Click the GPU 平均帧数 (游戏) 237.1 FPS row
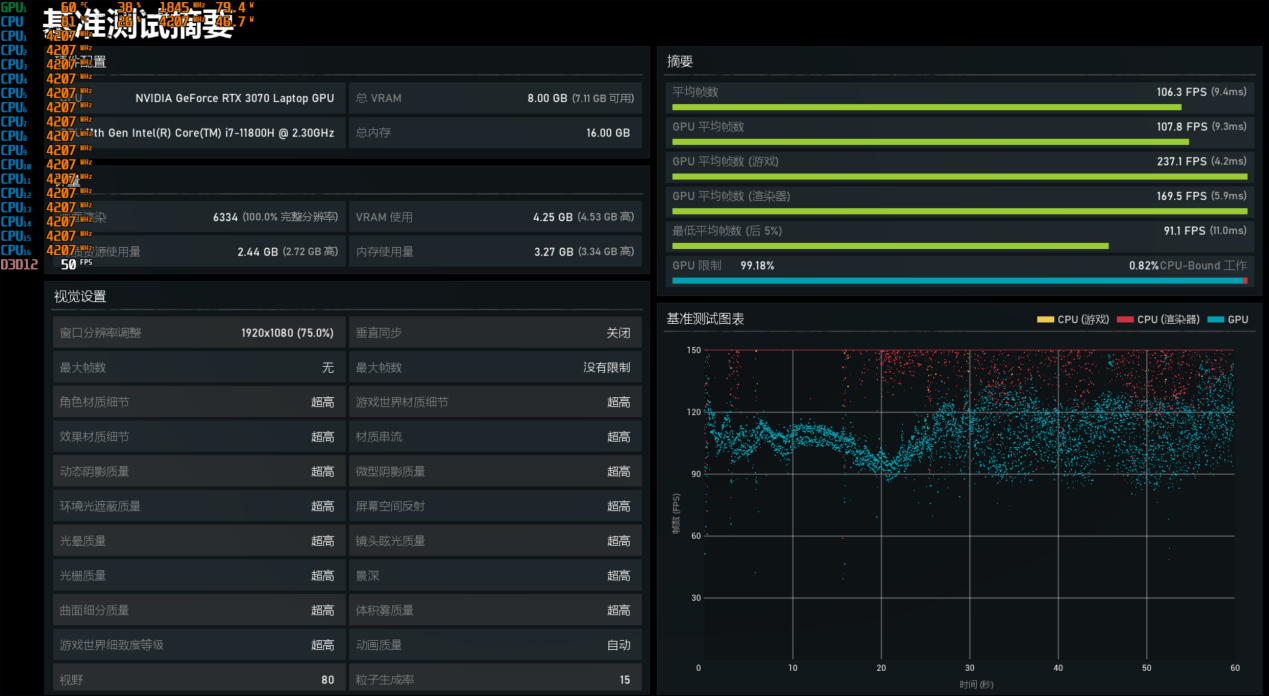Viewport: 1269px width, 696px height. point(958,161)
